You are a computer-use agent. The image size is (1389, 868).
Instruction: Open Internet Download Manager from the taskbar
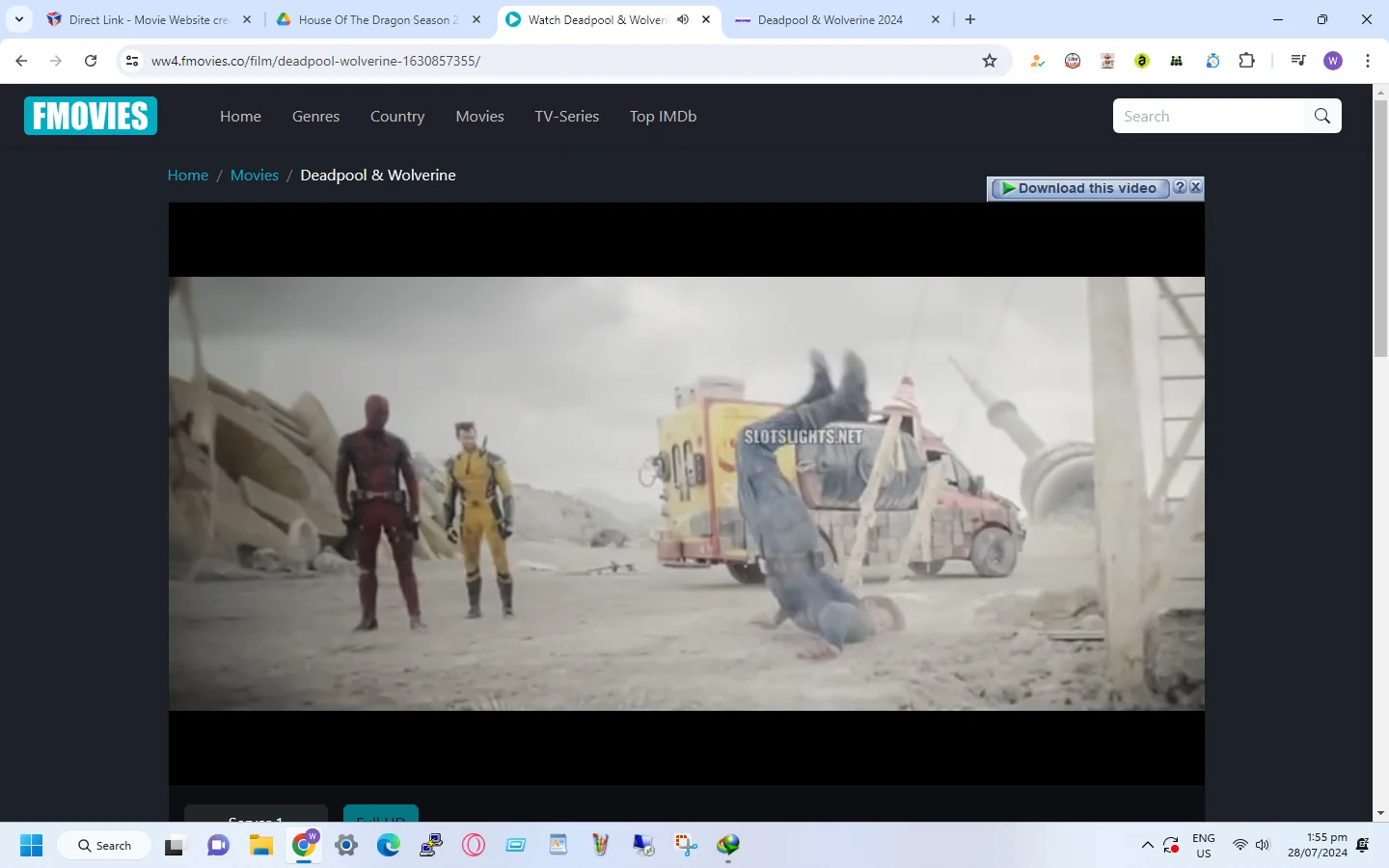[x=728, y=846]
